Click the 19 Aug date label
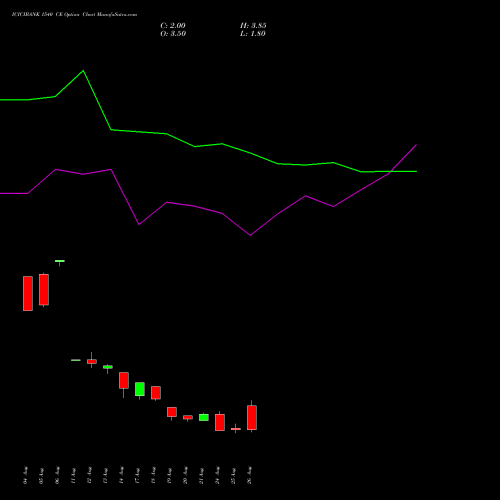The width and height of the screenshot is (500, 500). pos(170,475)
